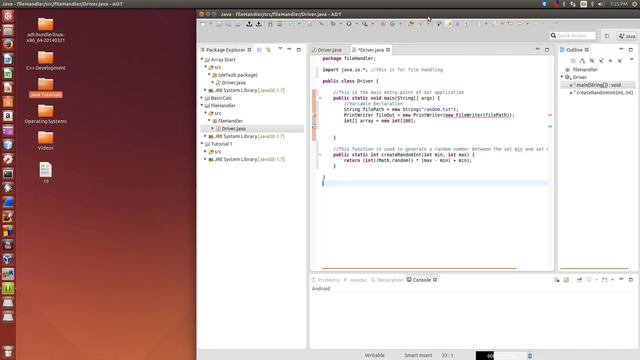Open the Terminal launcher icon

coord(8,174)
